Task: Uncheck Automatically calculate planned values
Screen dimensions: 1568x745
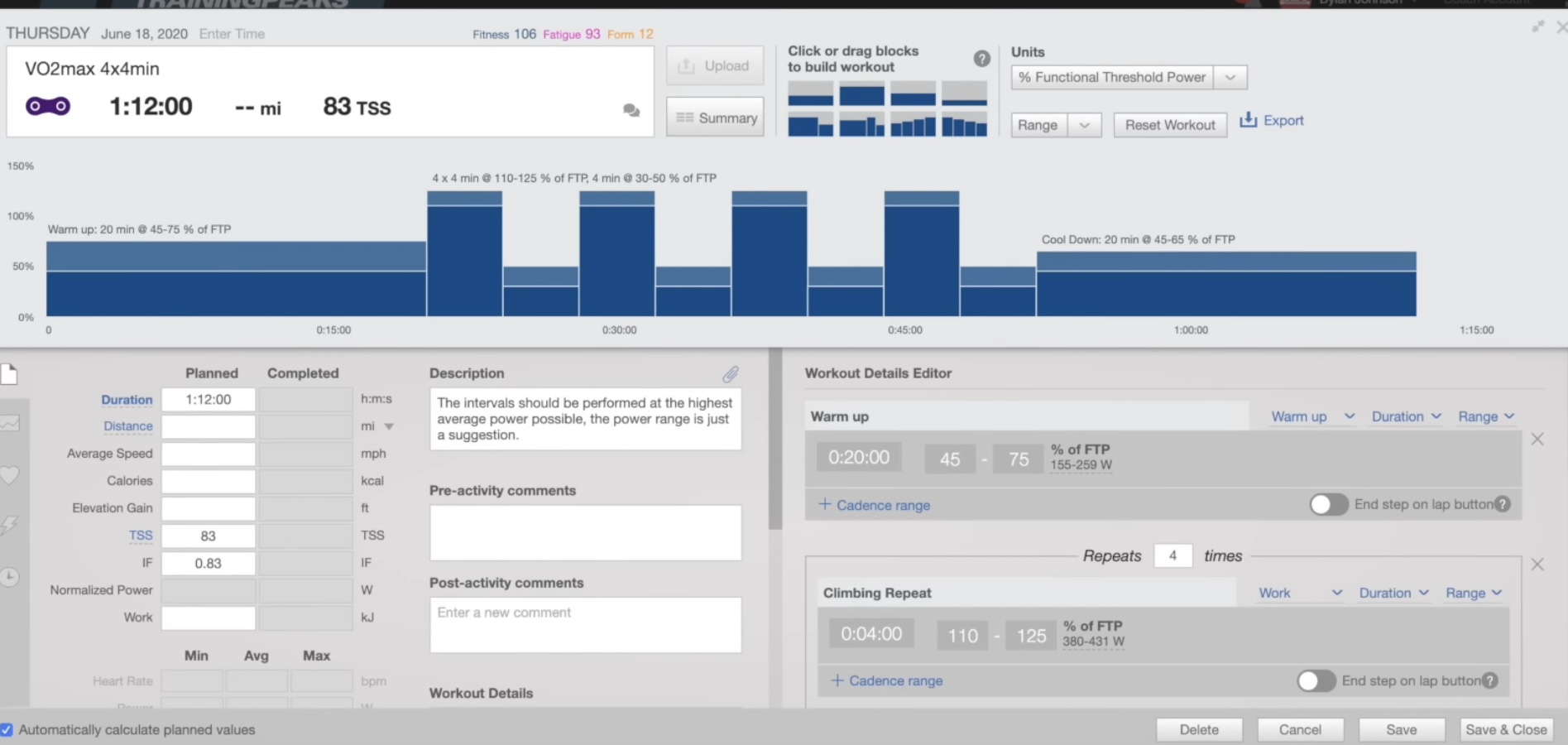Action: tap(7, 730)
